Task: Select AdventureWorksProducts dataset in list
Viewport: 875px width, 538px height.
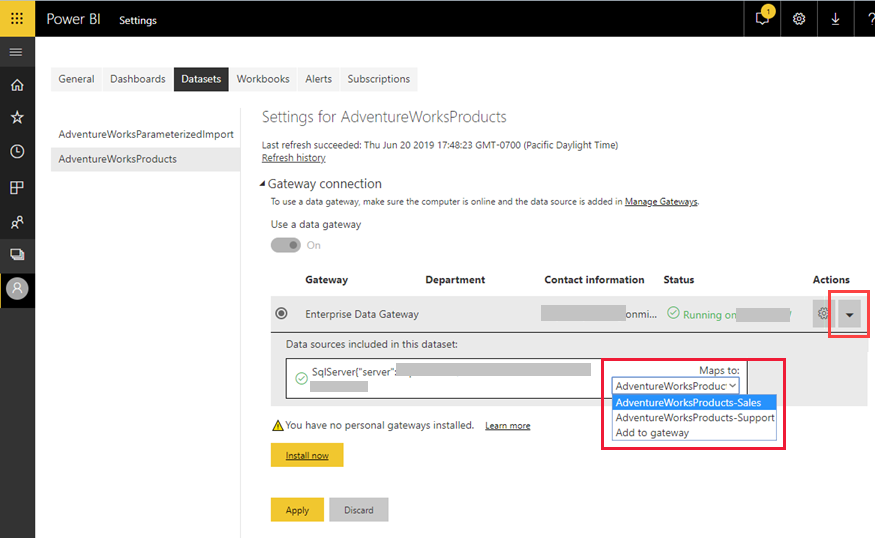Action: (x=146, y=159)
